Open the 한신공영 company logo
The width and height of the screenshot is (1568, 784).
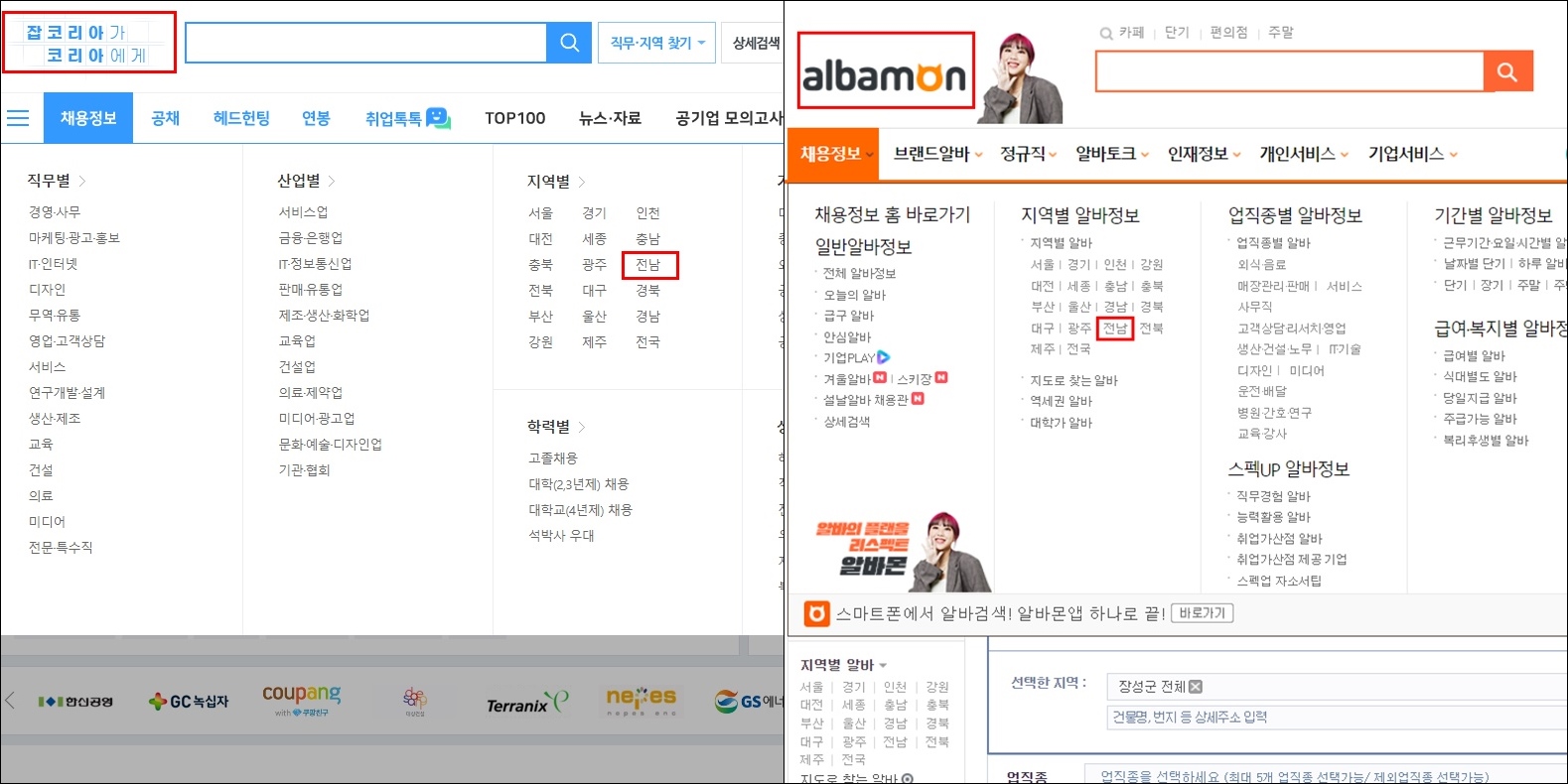click(75, 702)
